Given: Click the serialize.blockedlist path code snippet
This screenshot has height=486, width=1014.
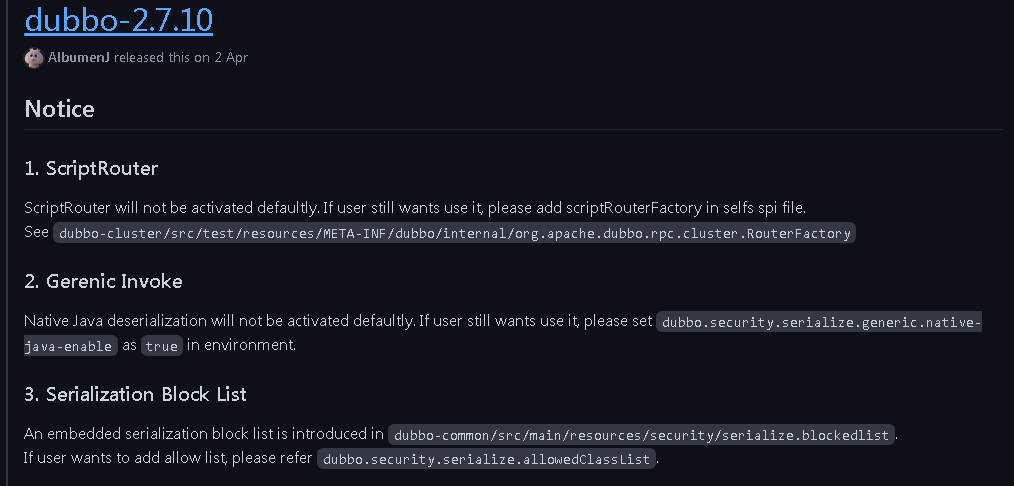Looking at the screenshot, I should point(642,435).
